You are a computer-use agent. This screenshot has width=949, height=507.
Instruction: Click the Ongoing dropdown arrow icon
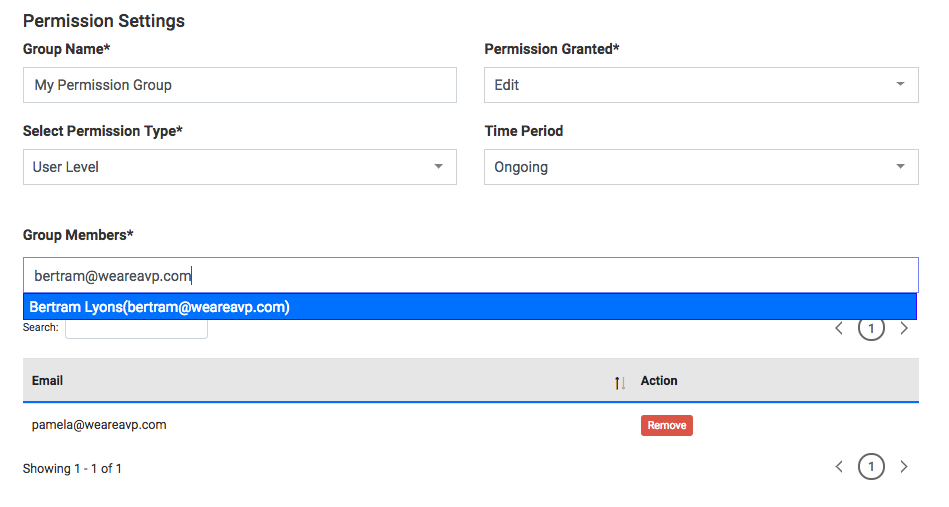point(901,166)
